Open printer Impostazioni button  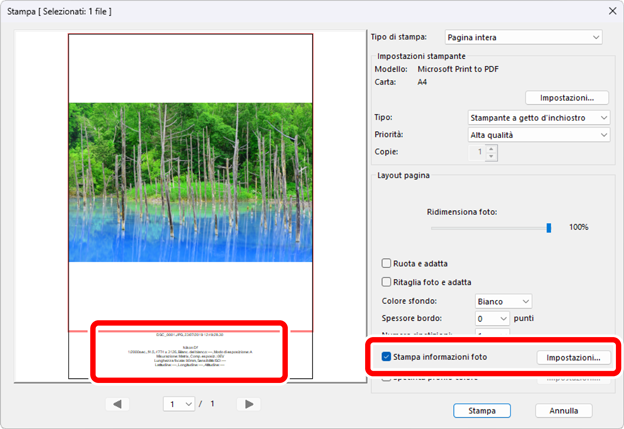pyautogui.click(x=567, y=98)
